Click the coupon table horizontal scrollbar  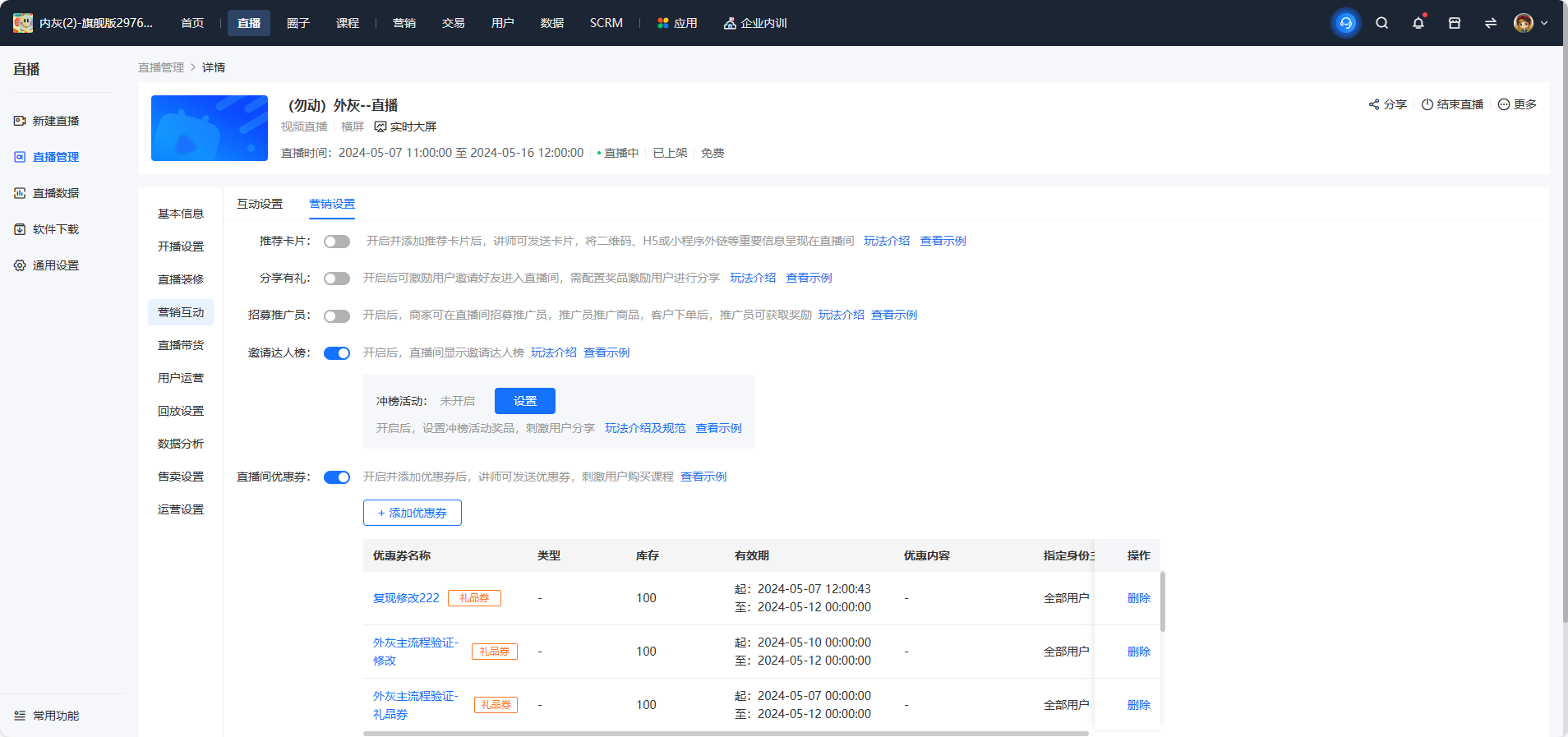pos(726,733)
